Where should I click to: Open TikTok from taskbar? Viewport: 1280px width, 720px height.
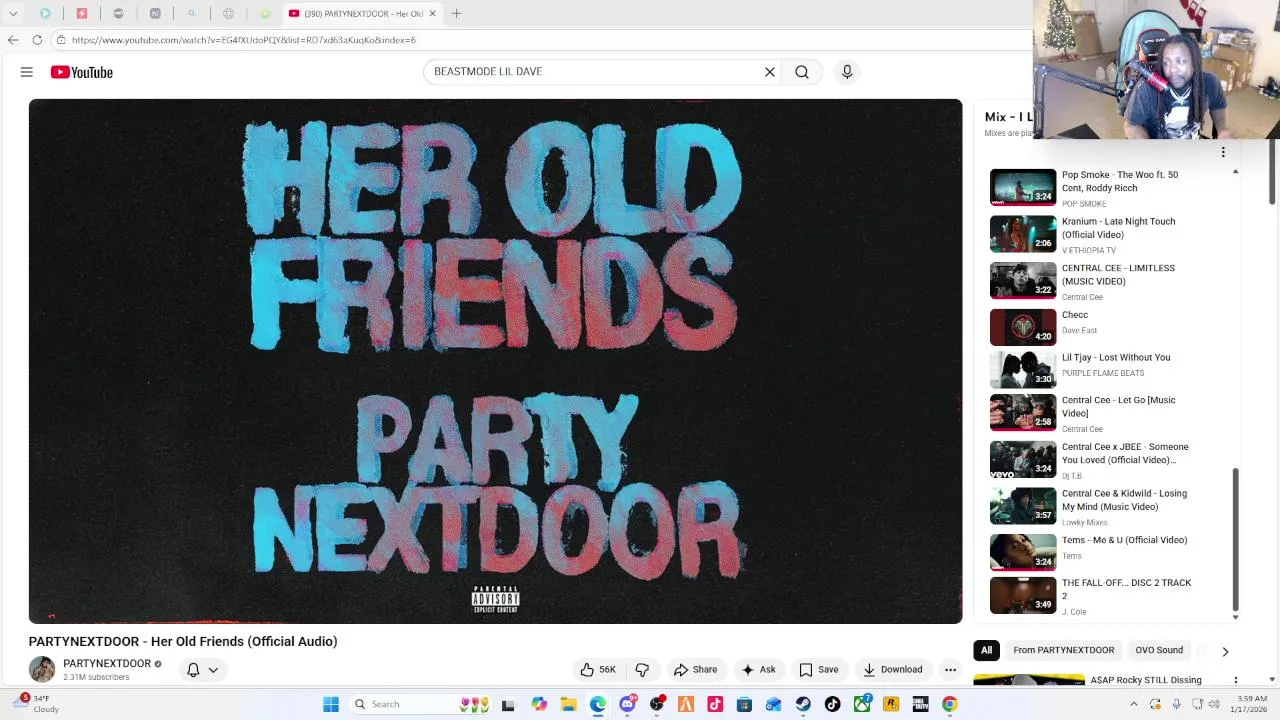pos(832,704)
